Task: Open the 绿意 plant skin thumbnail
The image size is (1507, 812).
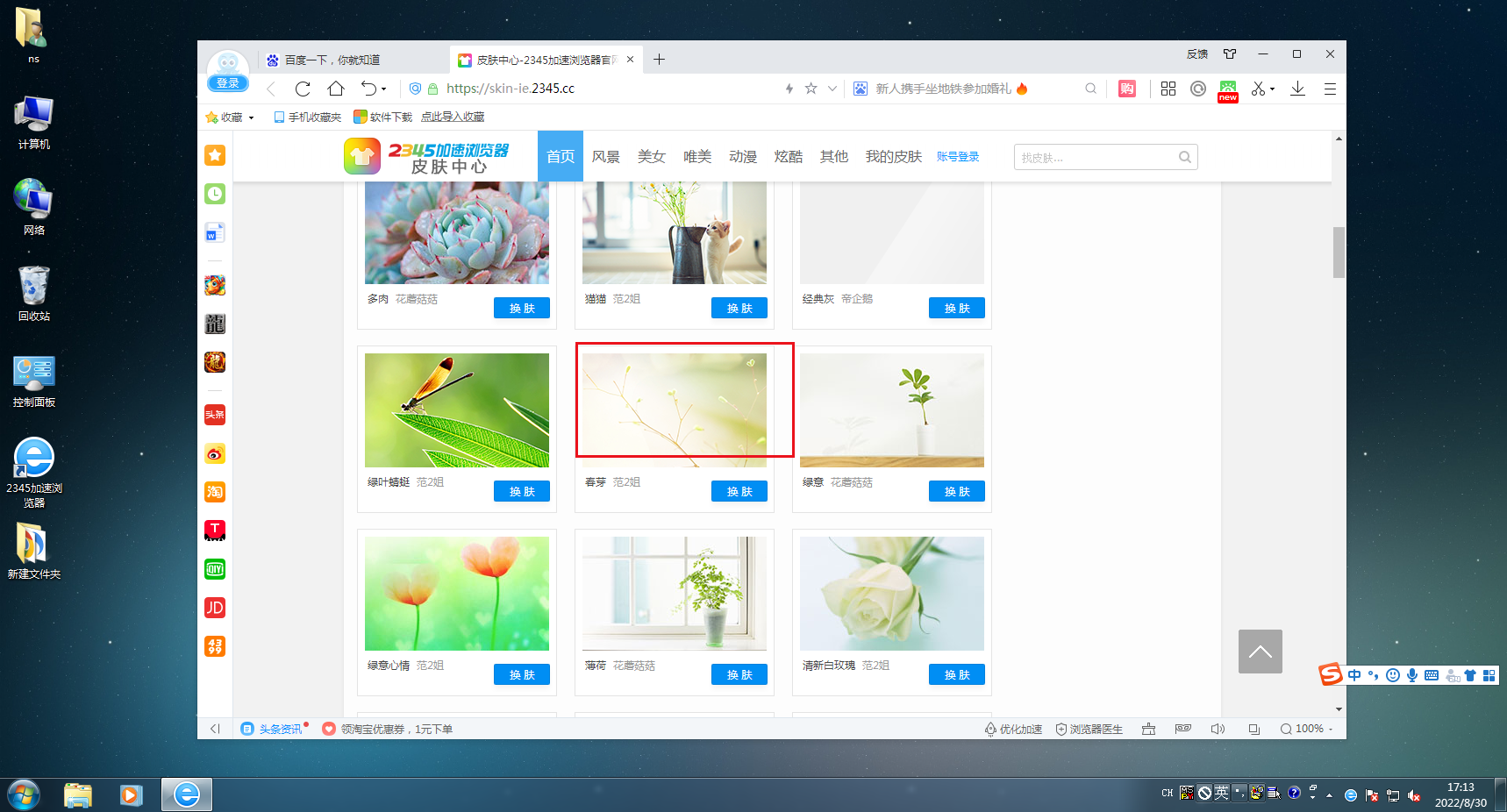Action: point(892,410)
